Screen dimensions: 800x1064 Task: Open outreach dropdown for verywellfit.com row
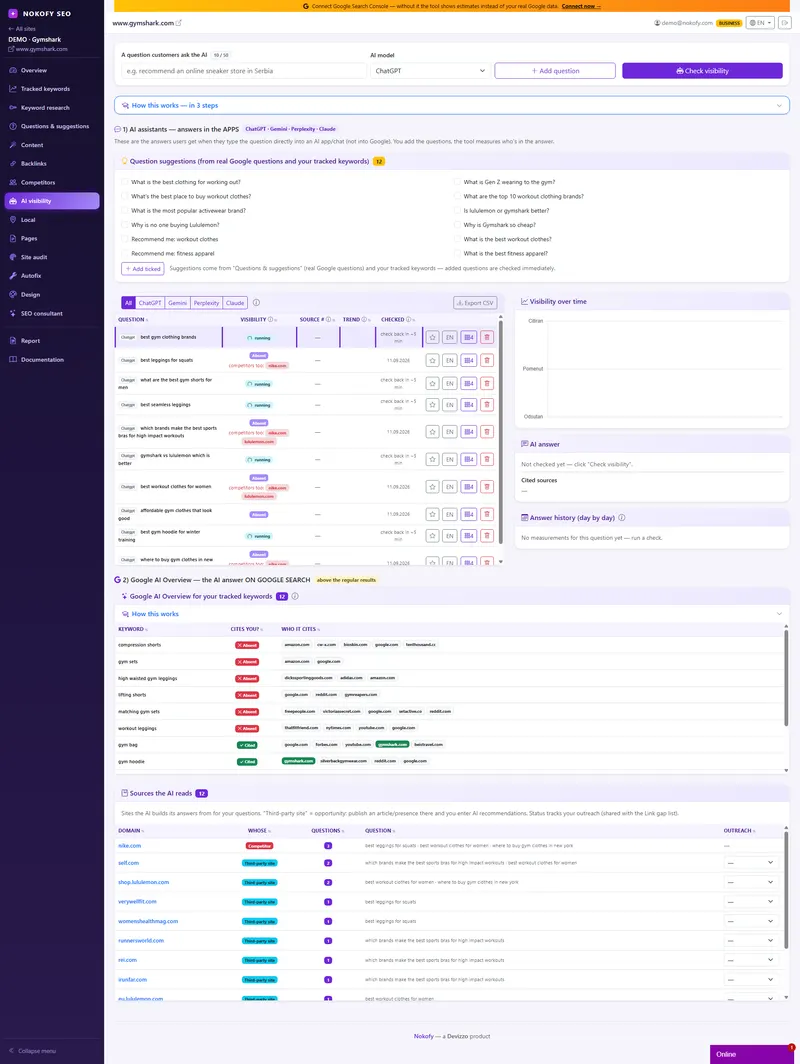750,901
